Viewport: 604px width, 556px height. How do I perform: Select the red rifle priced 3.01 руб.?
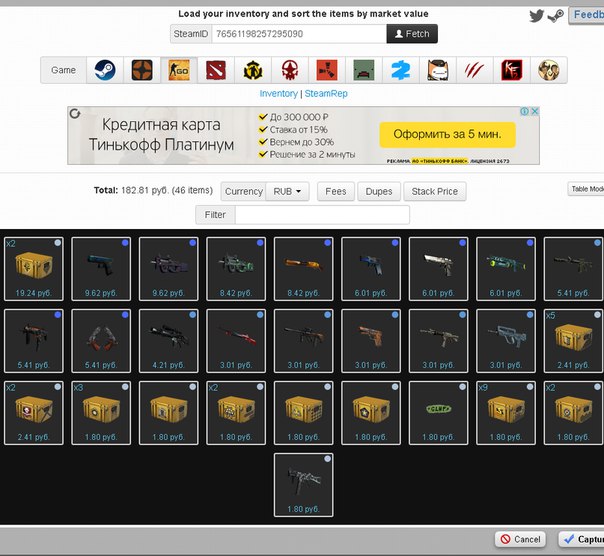click(x=236, y=341)
